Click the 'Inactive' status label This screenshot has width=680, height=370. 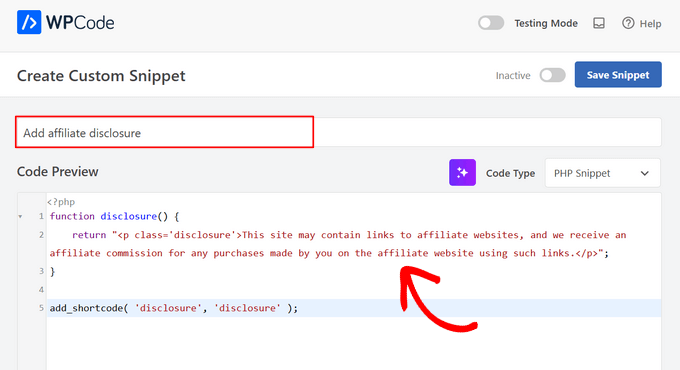pyautogui.click(x=513, y=75)
